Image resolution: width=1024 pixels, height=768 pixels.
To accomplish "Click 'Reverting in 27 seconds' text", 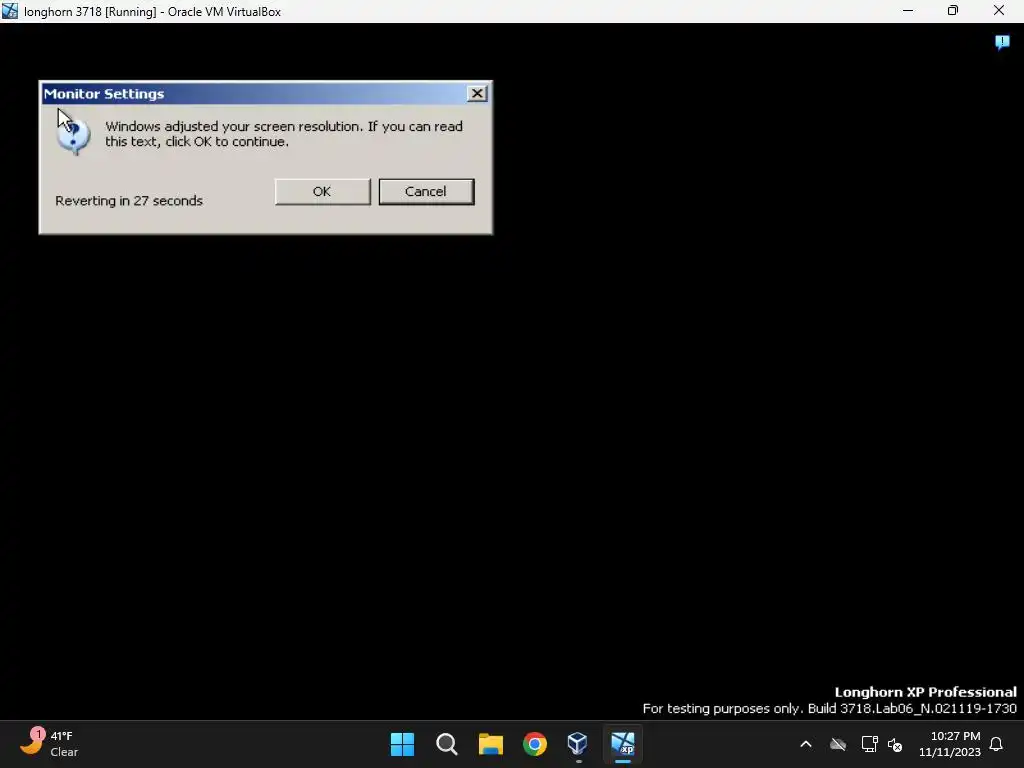I will point(129,200).
